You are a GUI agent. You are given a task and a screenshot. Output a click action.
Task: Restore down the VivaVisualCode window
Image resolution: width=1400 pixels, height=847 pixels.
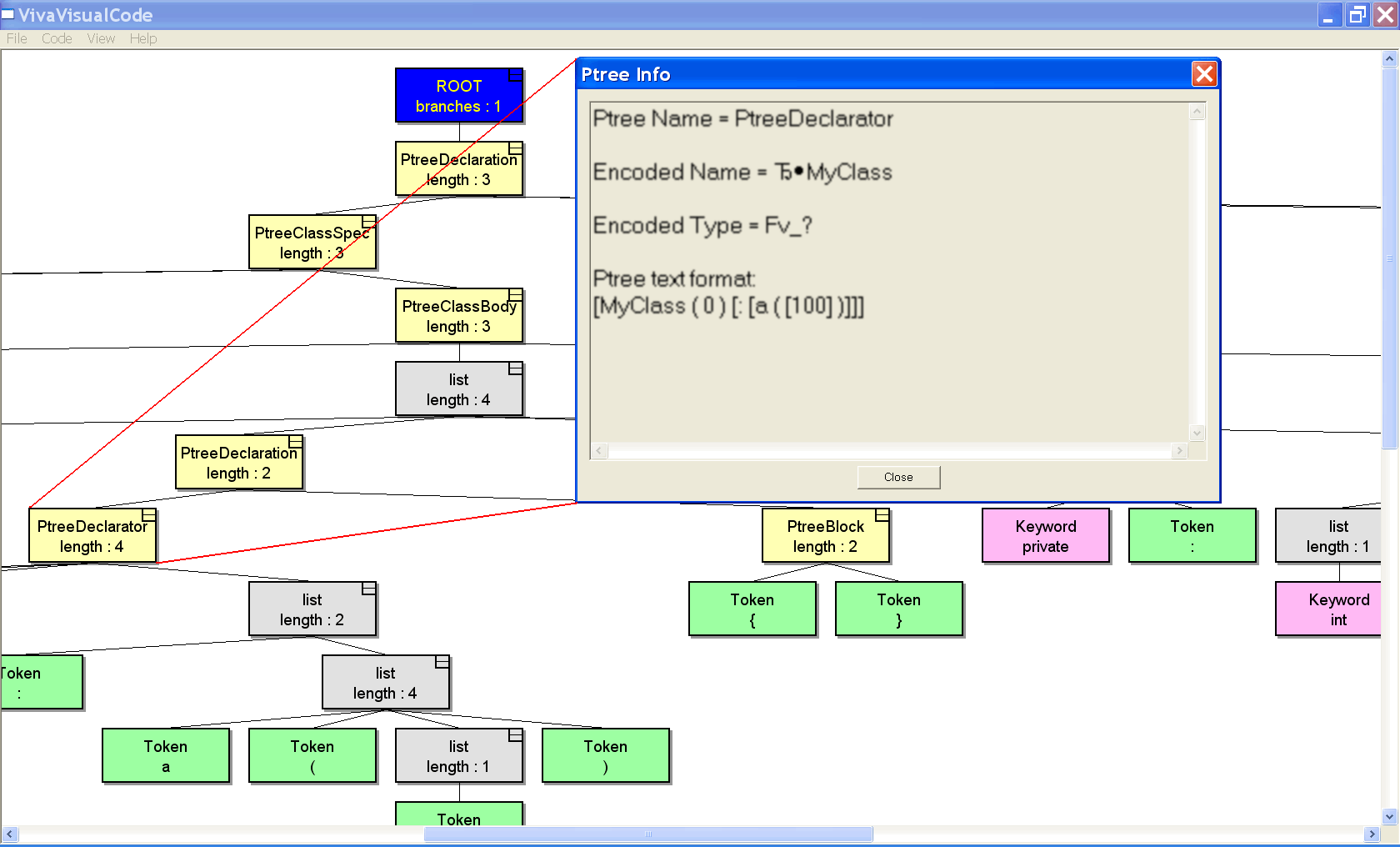pyautogui.click(x=1357, y=15)
